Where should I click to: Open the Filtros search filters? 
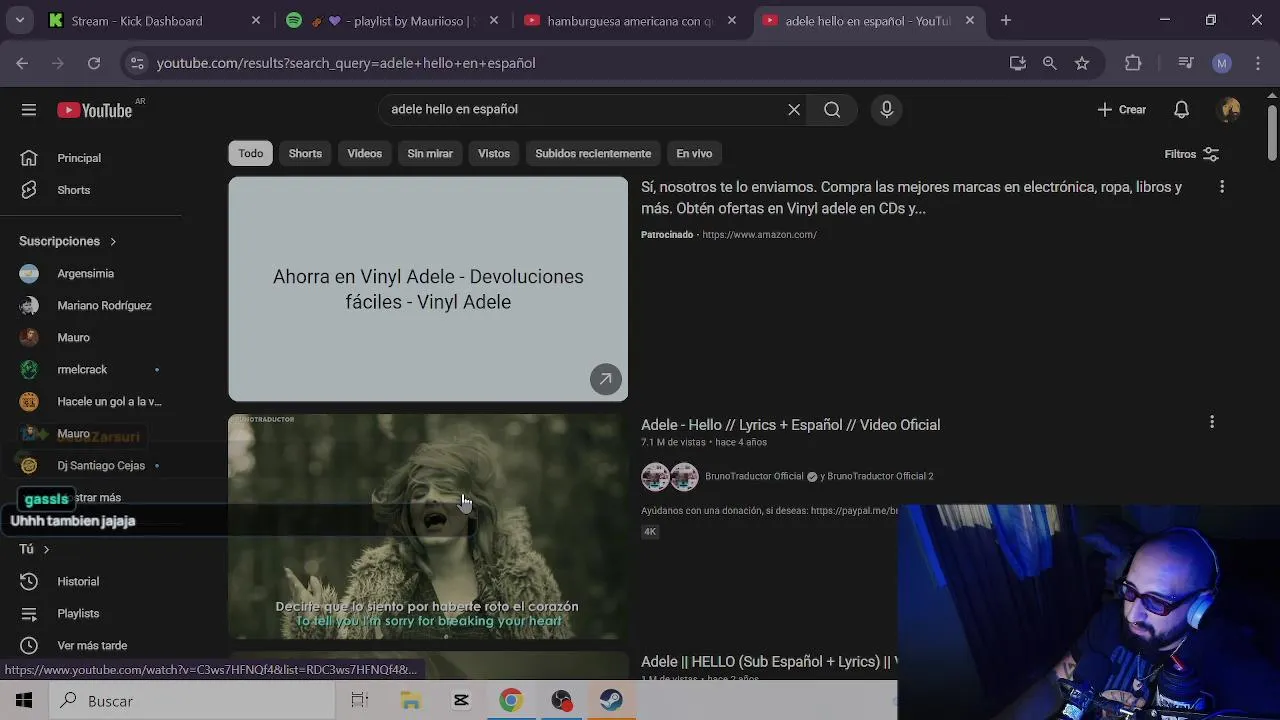pos(1191,154)
